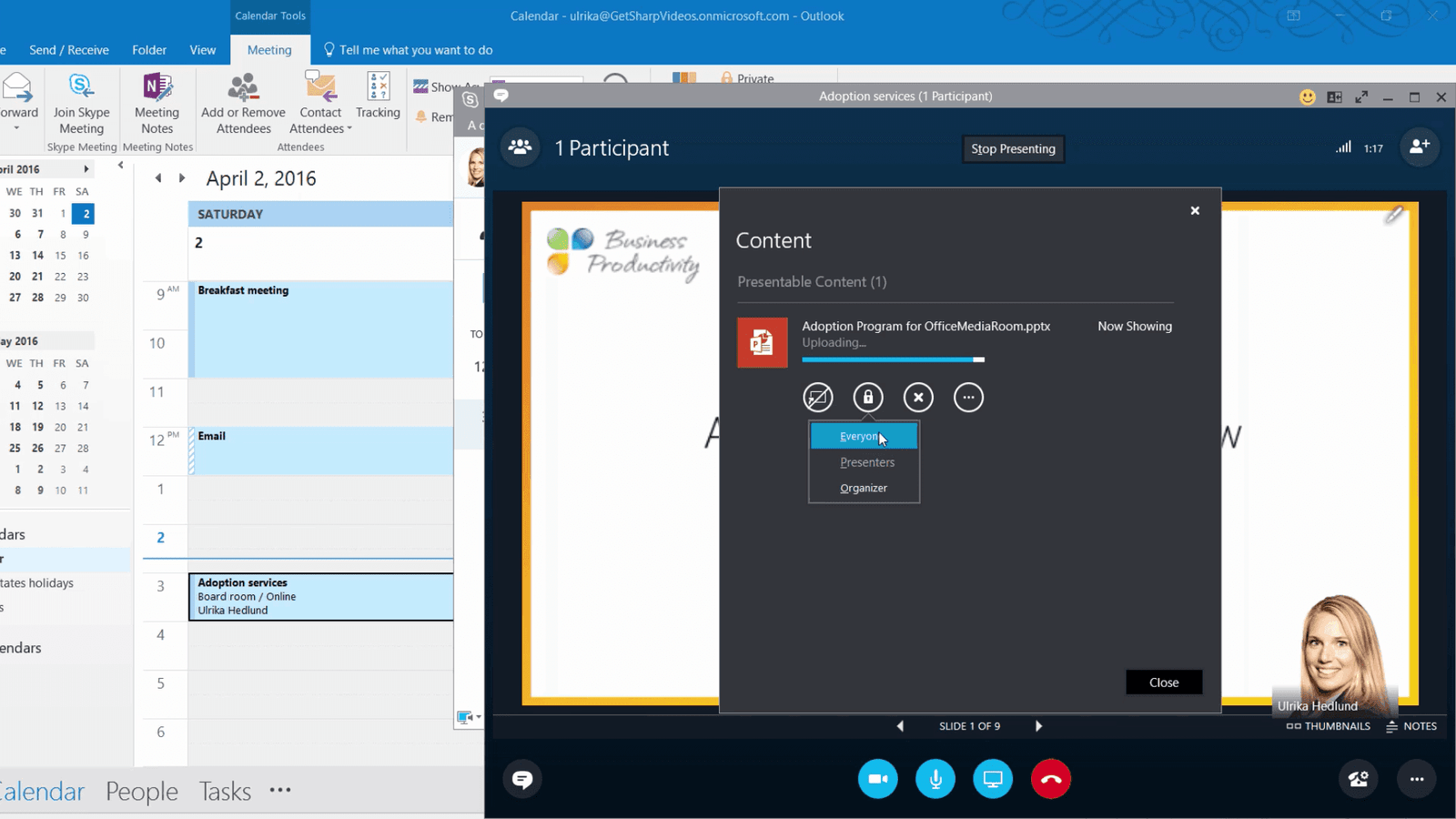This screenshot has width=1456, height=819.
Task: Click the Stop Presenting button
Action: click(1013, 149)
